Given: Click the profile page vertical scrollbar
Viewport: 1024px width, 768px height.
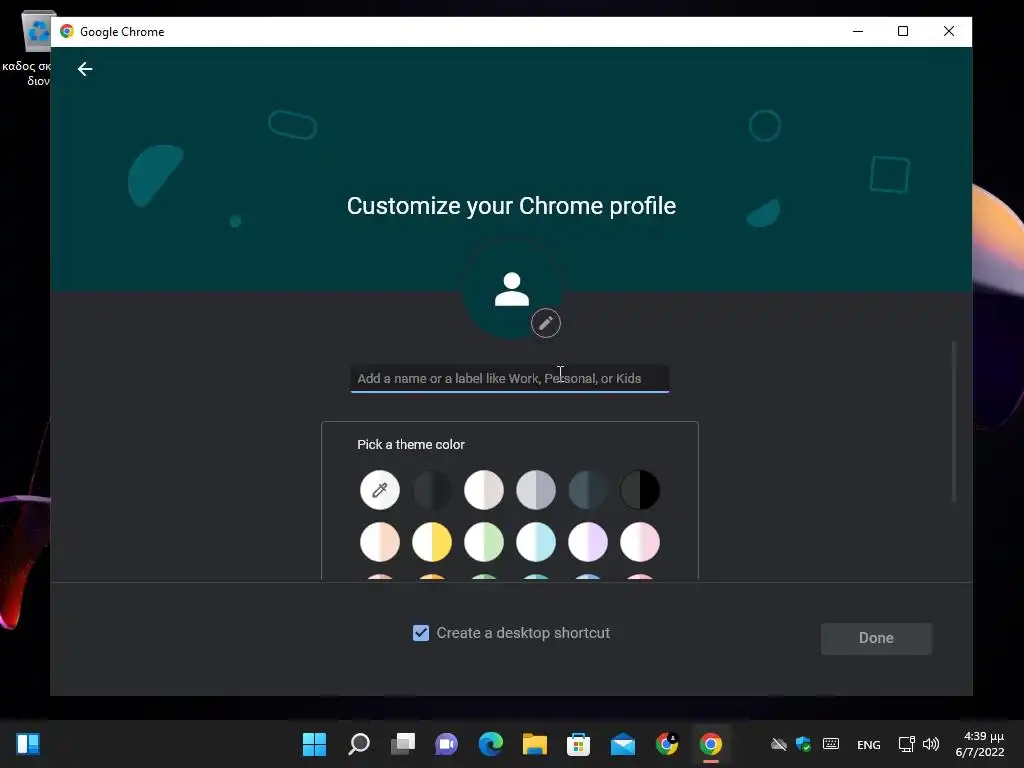Looking at the screenshot, I should tap(953, 421).
